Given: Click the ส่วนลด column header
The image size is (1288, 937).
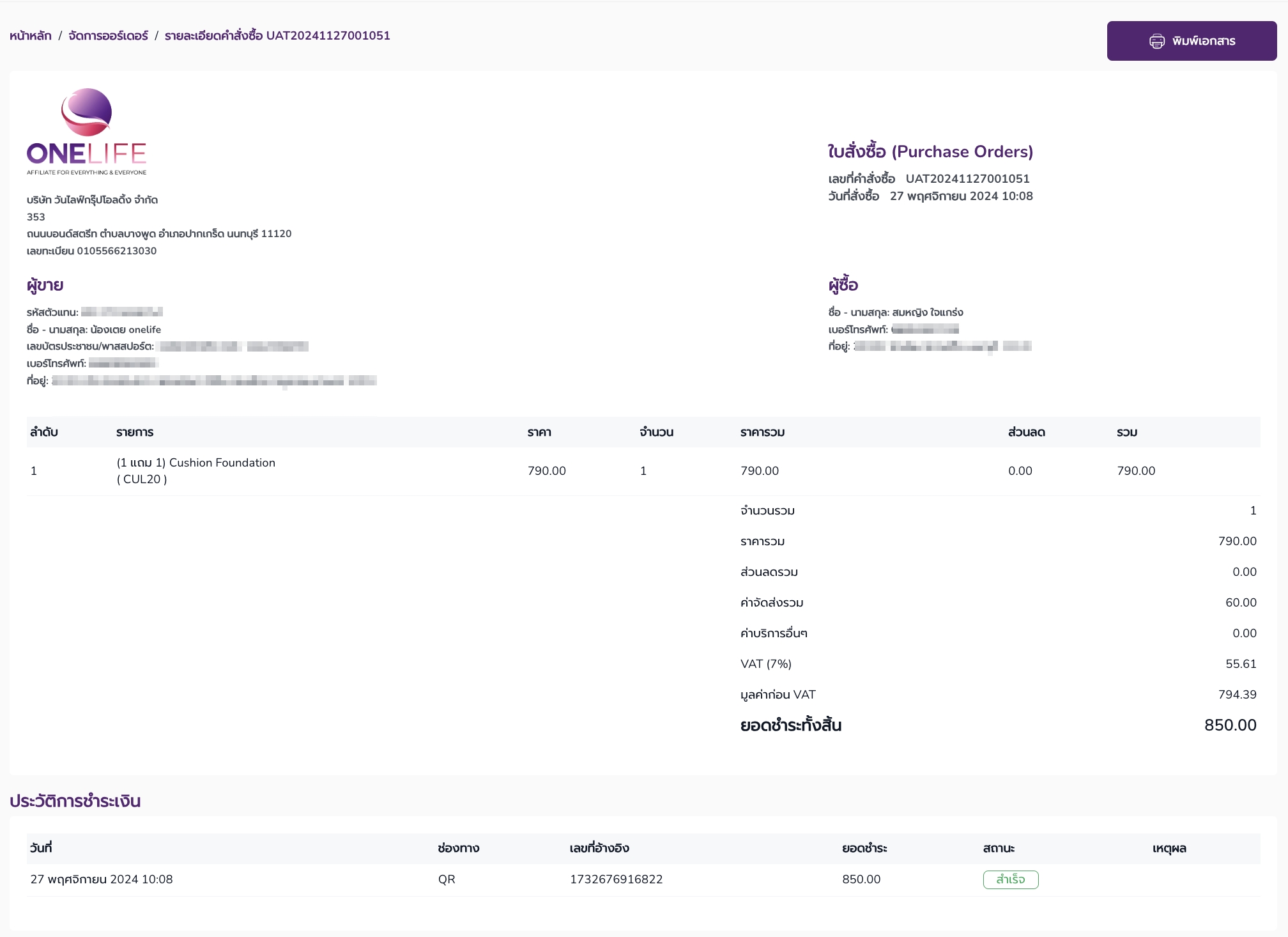Looking at the screenshot, I should coord(1026,433).
